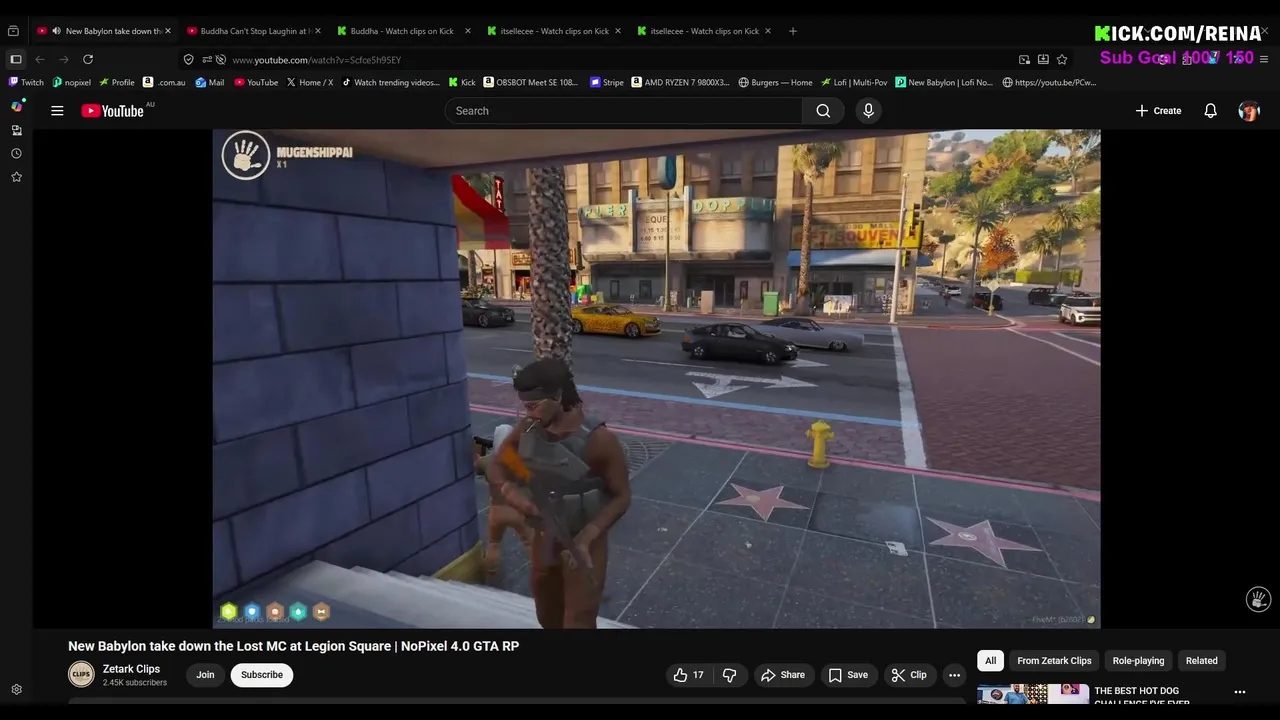Open The Best Hot Dog Challenge thumbnail

pos(1033,694)
